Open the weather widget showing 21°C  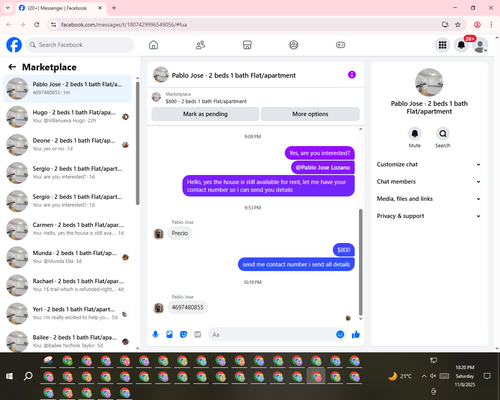(400, 376)
